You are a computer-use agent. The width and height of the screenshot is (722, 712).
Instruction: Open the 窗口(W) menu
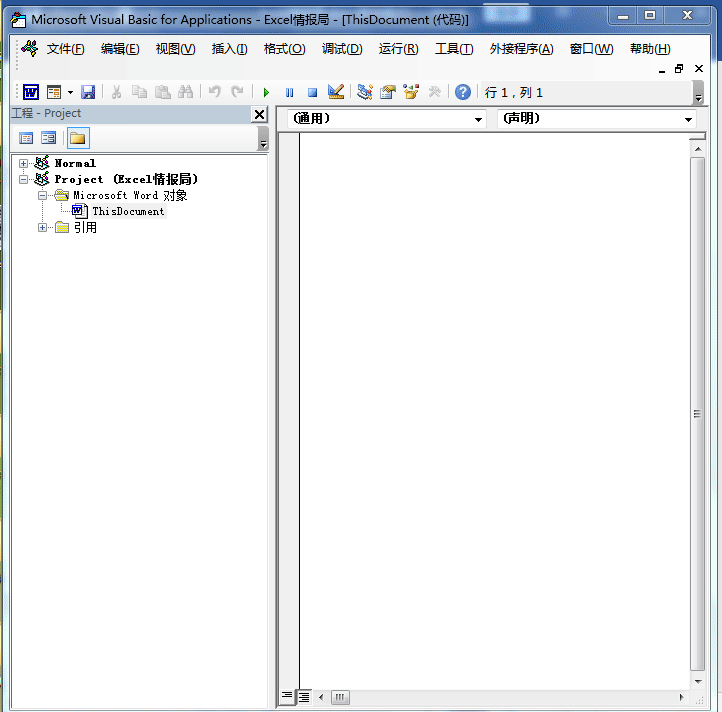point(592,49)
